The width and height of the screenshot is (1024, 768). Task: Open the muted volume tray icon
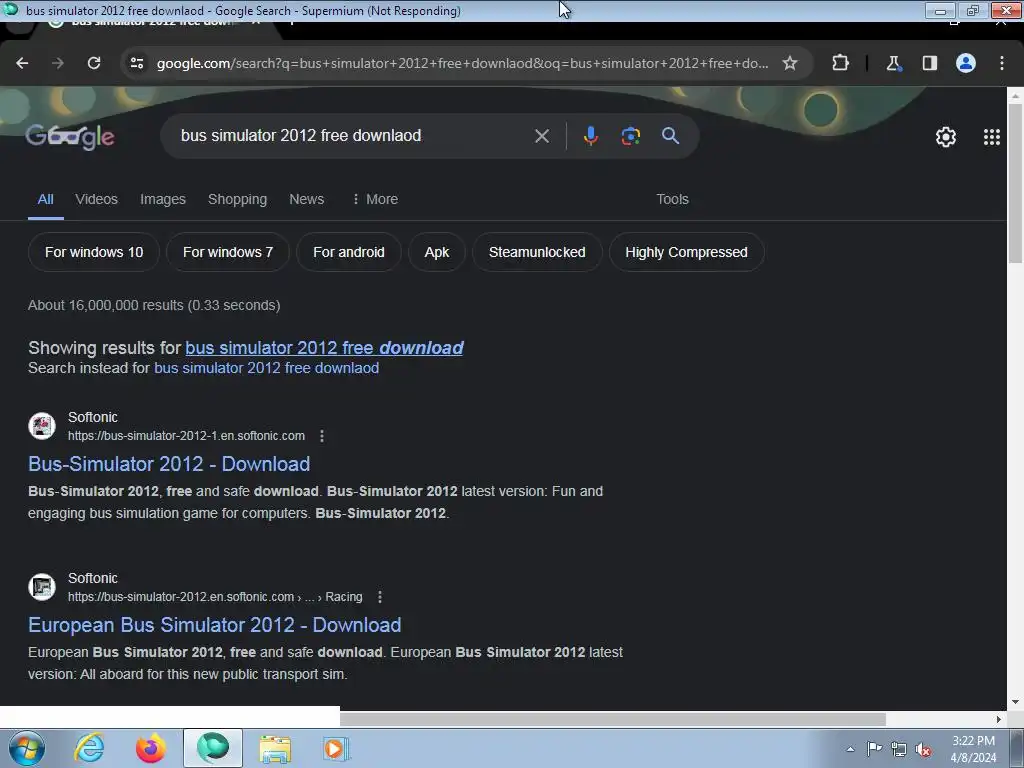click(923, 750)
